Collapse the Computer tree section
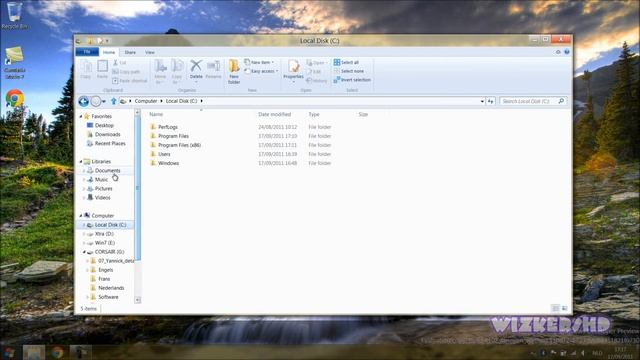This screenshot has width=640, height=360. point(81,216)
